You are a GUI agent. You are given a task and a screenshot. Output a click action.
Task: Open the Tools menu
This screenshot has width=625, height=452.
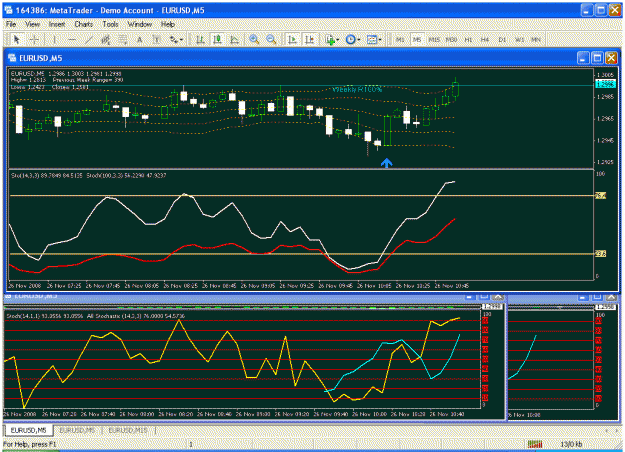tap(110, 24)
